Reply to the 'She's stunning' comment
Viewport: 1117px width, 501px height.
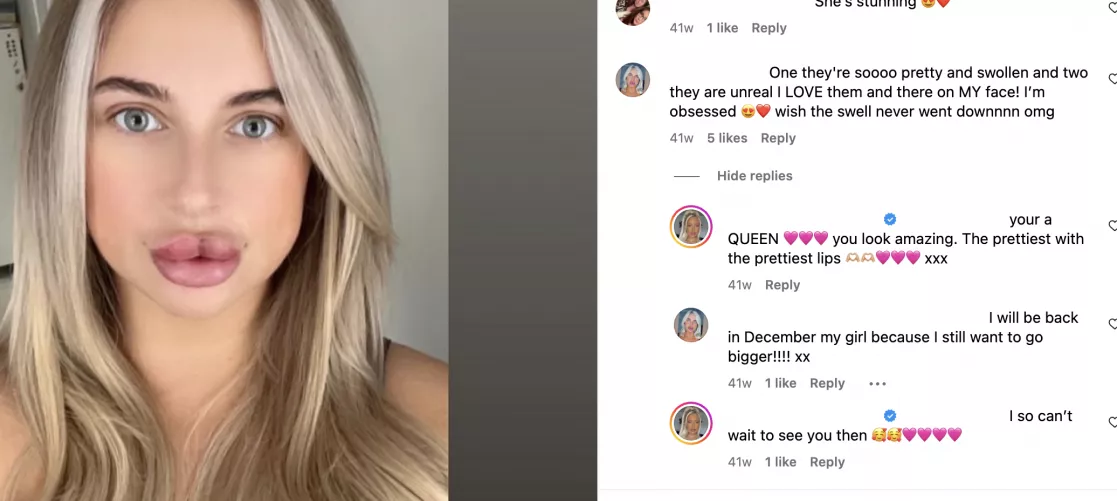coord(769,28)
